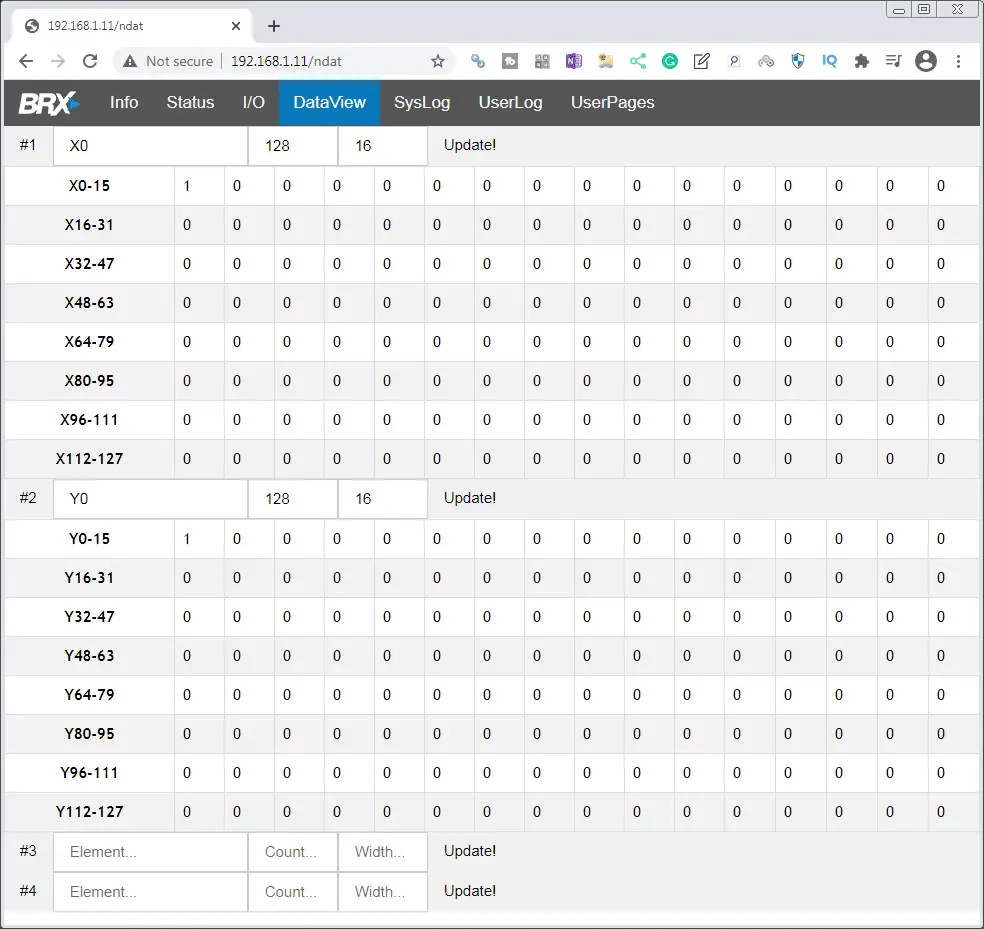984x929 pixels.
Task: Select the Y32-47 row label
Action: [89, 616]
